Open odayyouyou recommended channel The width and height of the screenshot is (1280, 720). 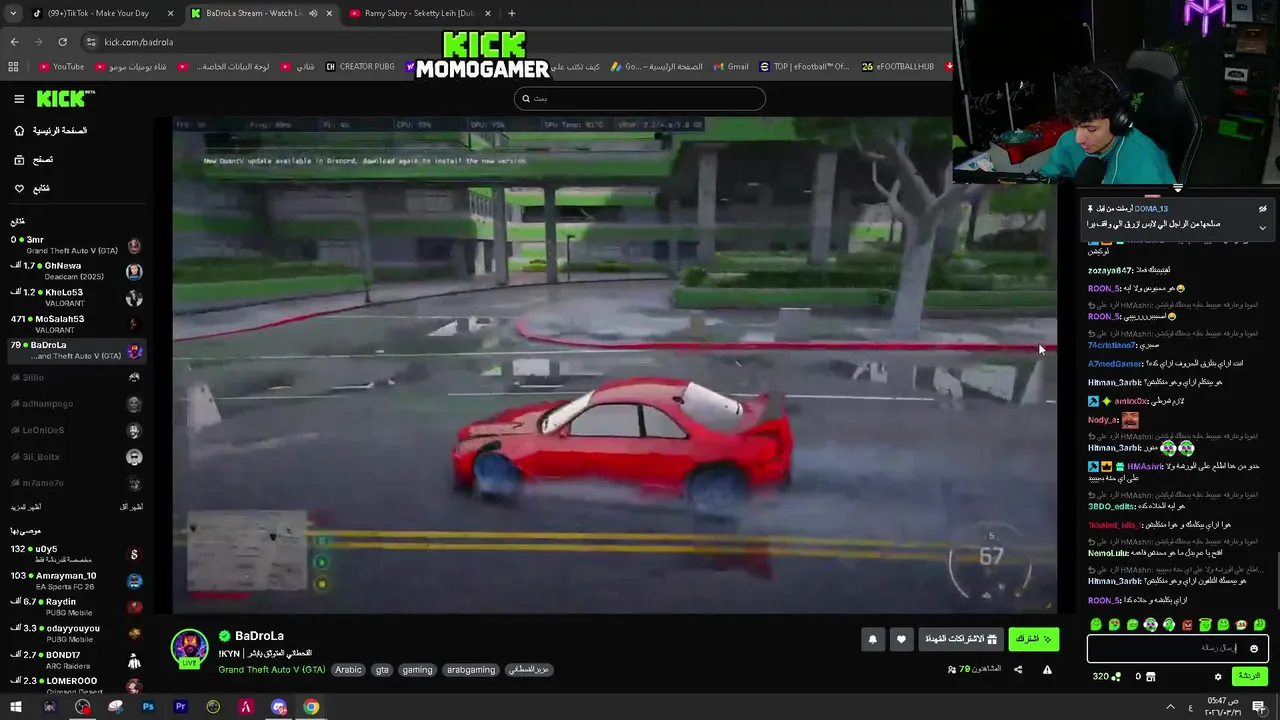[76, 633]
